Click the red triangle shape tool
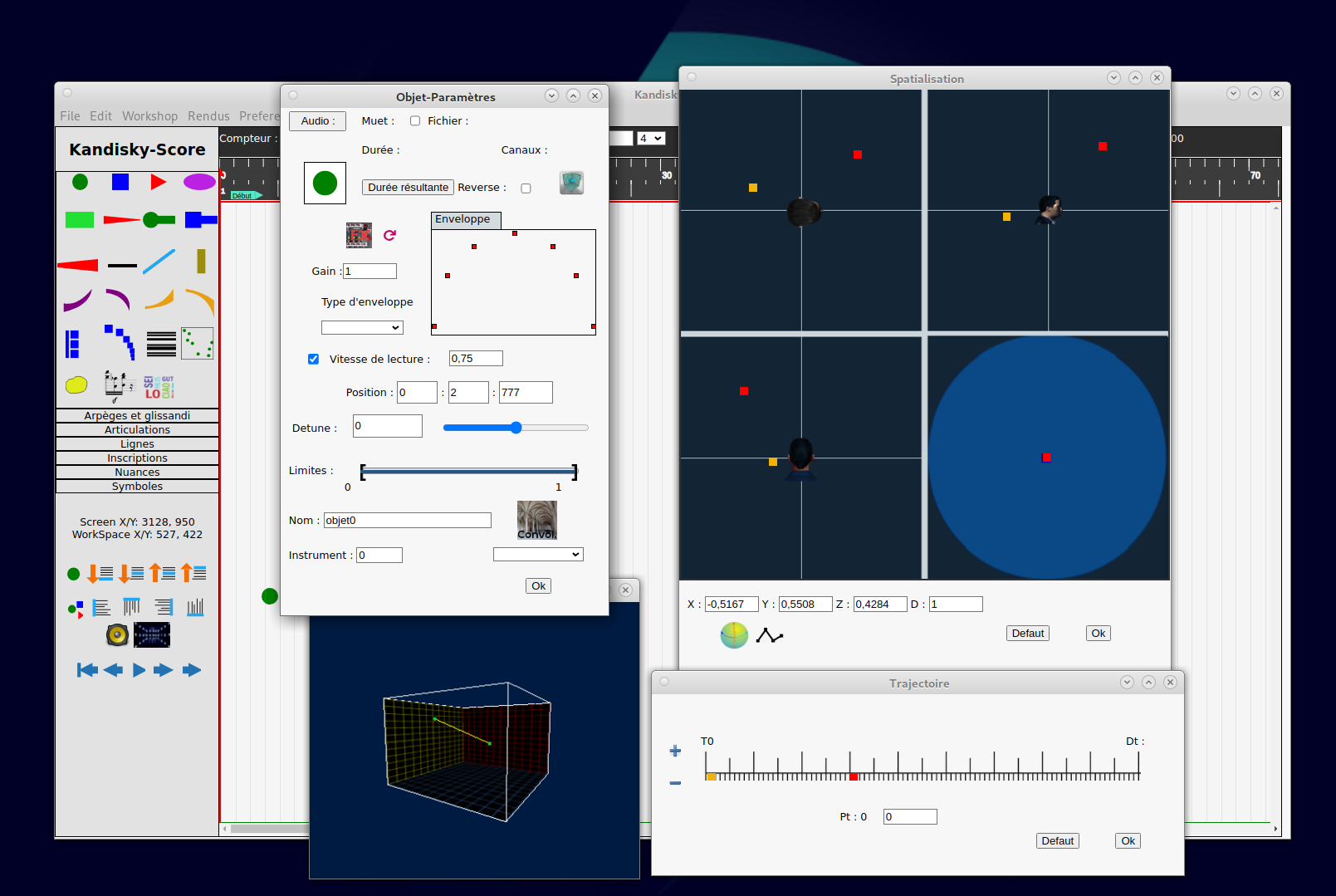The height and width of the screenshot is (896, 1336). (x=159, y=182)
